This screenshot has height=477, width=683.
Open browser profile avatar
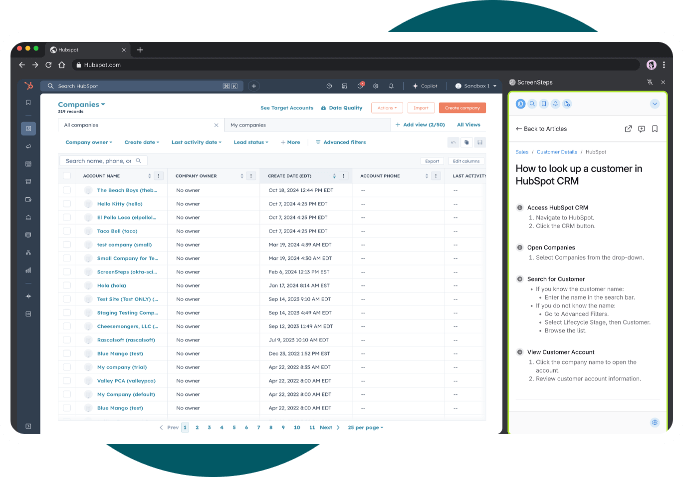pyautogui.click(x=651, y=65)
